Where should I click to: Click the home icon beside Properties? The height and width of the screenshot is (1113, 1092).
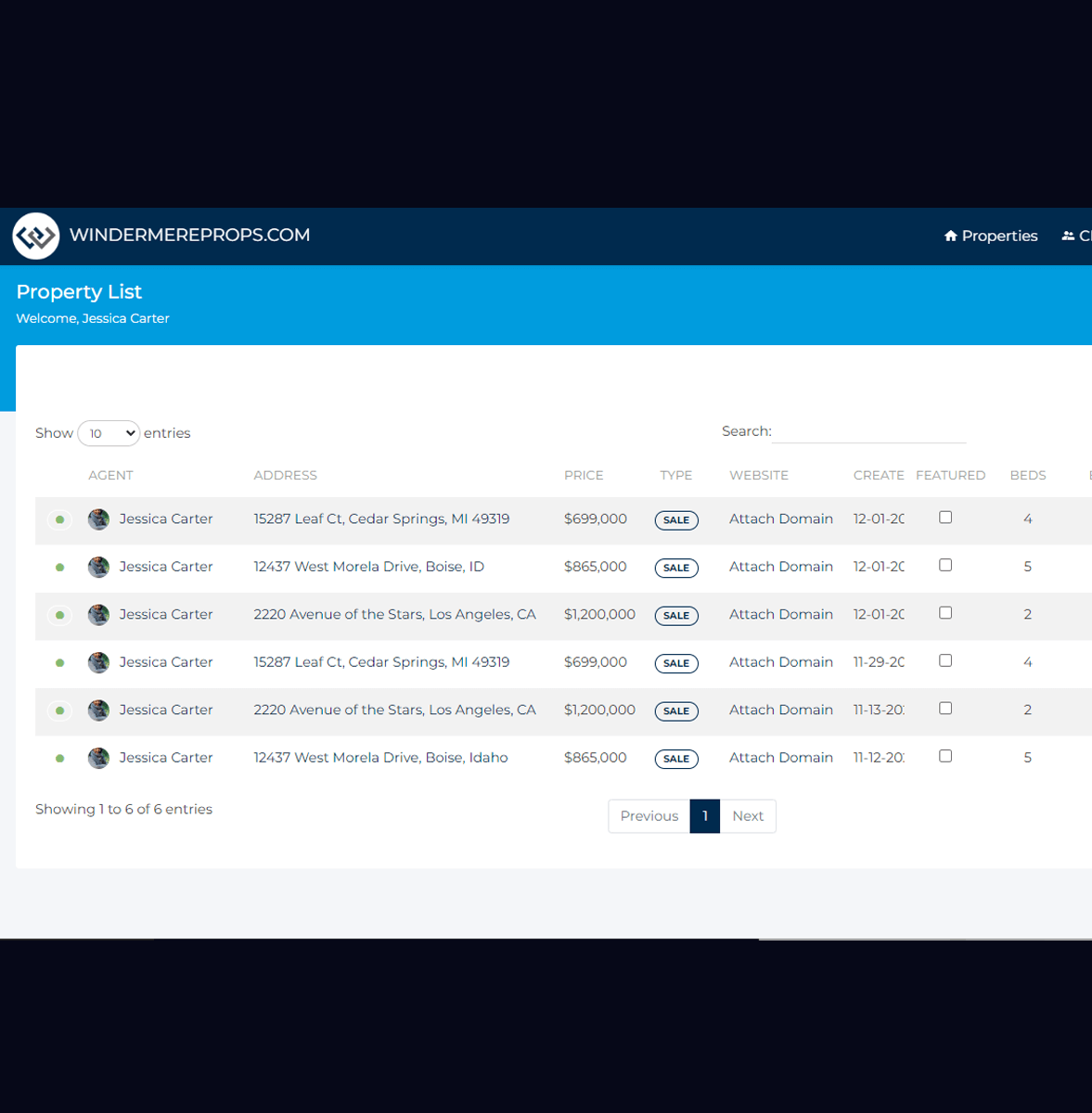(x=950, y=237)
